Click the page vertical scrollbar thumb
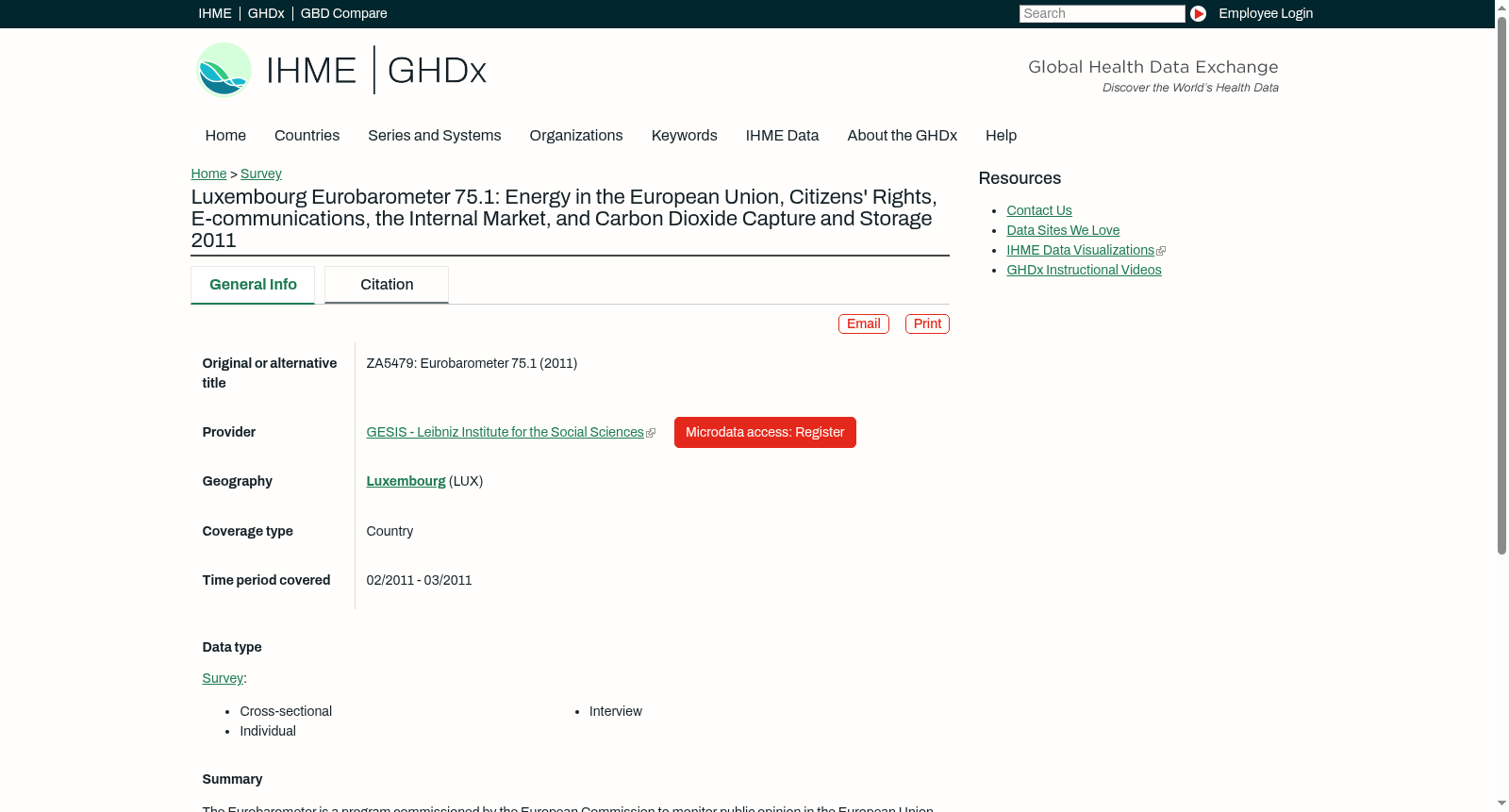Image resolution: width=1509 pixels, height=812 pixels. (1501, 285)
